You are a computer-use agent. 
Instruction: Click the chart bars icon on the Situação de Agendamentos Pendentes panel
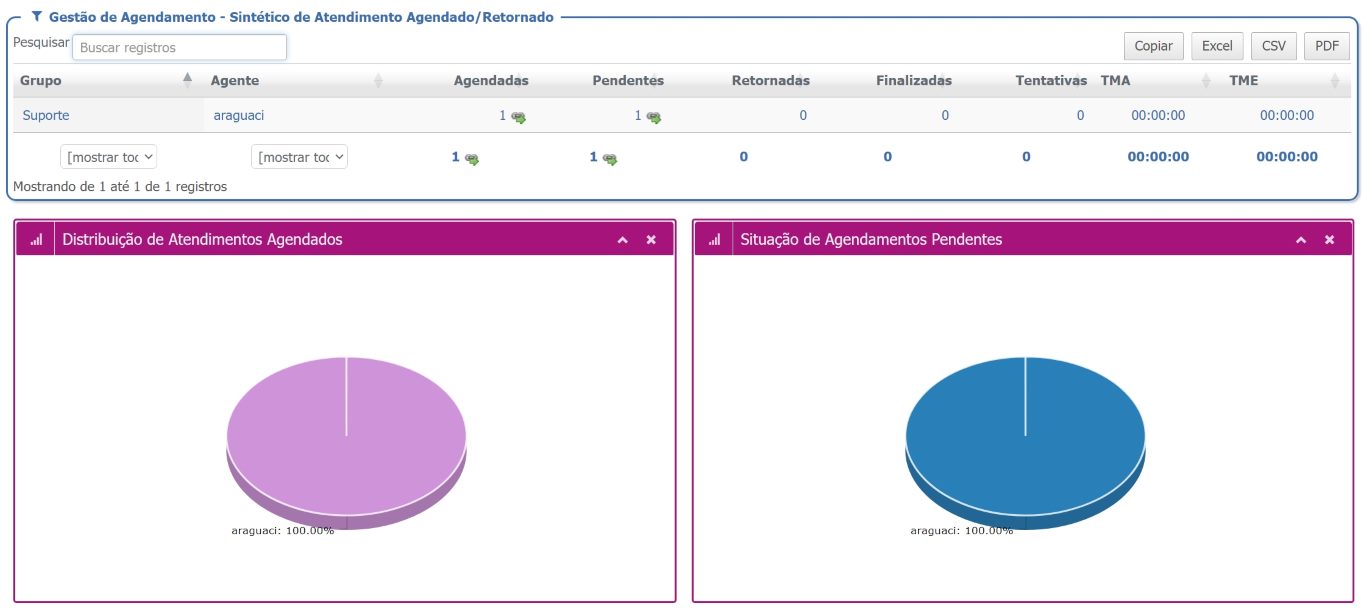(x=714, y=240)
